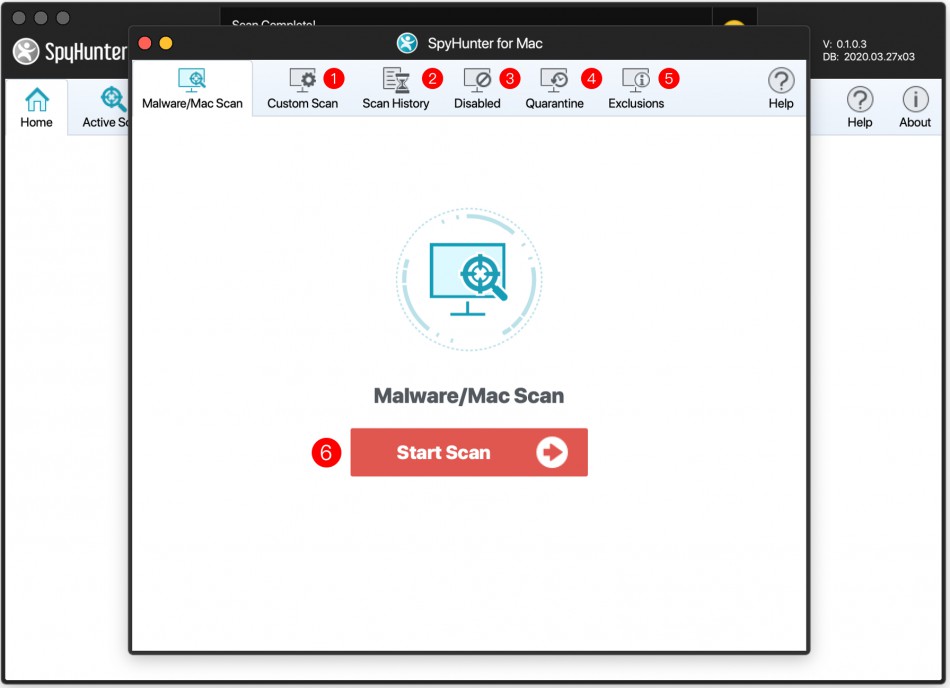Click Help beside About in background toolbar

[x=859, y=107]
